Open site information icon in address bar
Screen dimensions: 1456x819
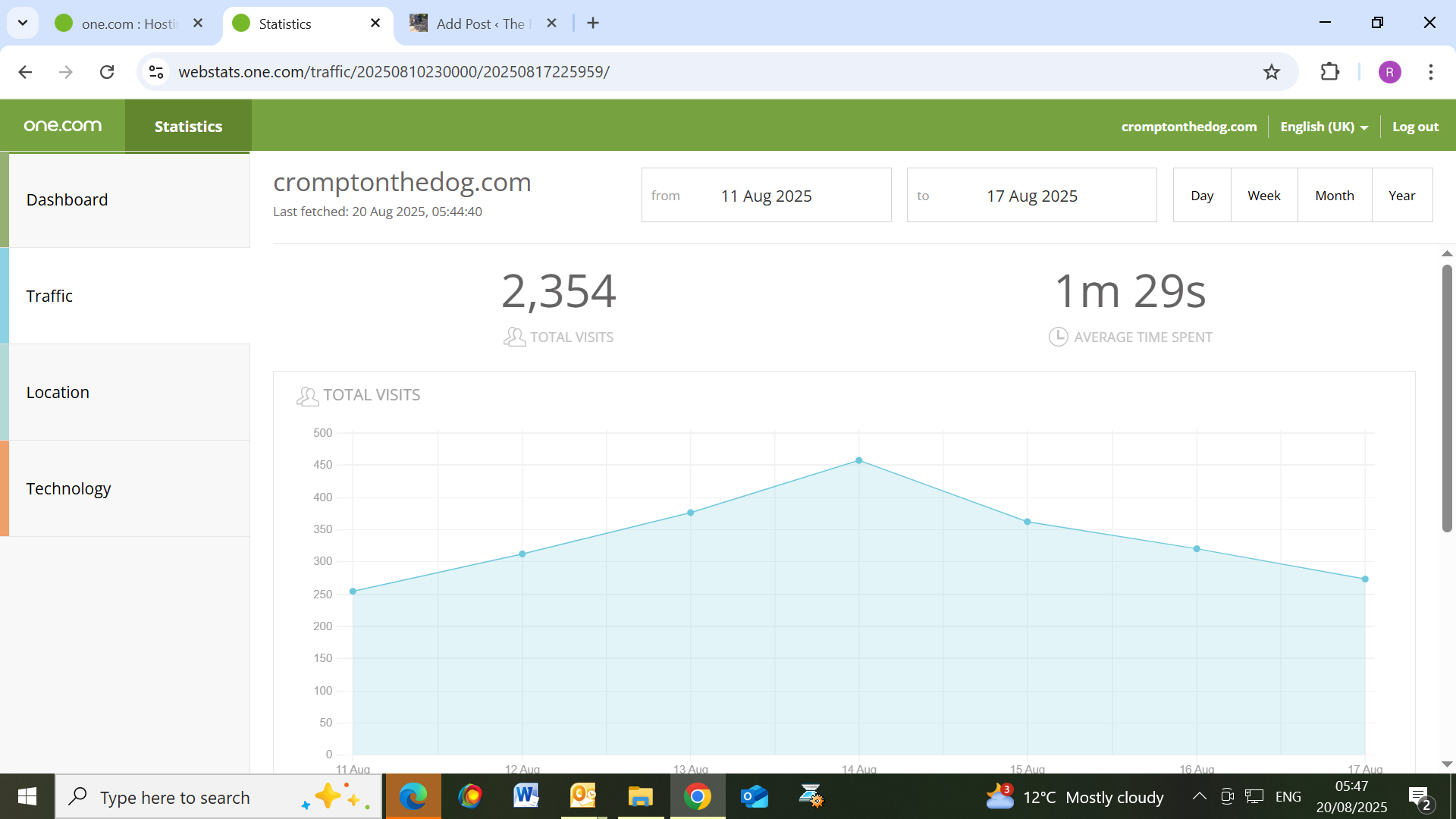[x=156, y=72]
